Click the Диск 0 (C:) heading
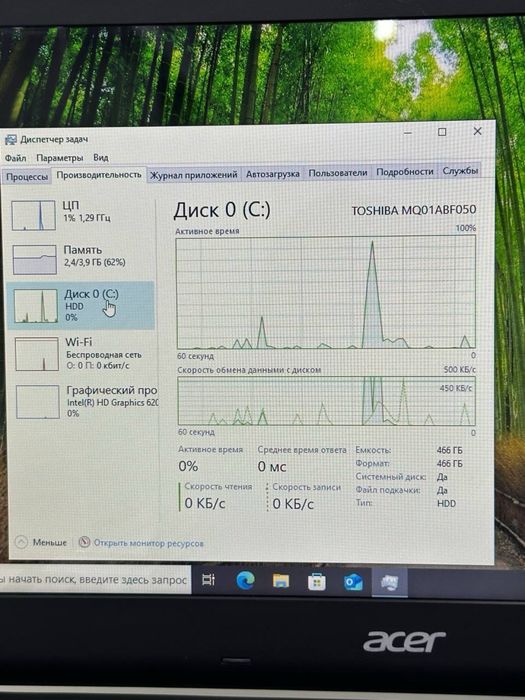525x700 pixels. pyautogui.click(x=222, y=210)
